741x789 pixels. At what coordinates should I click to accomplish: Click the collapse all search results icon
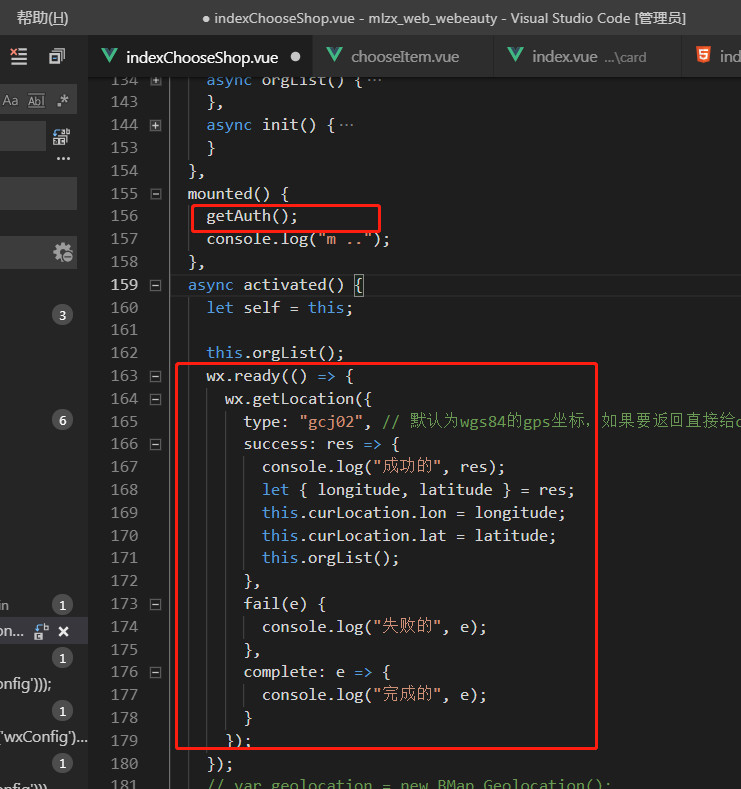tap(57, 56)
